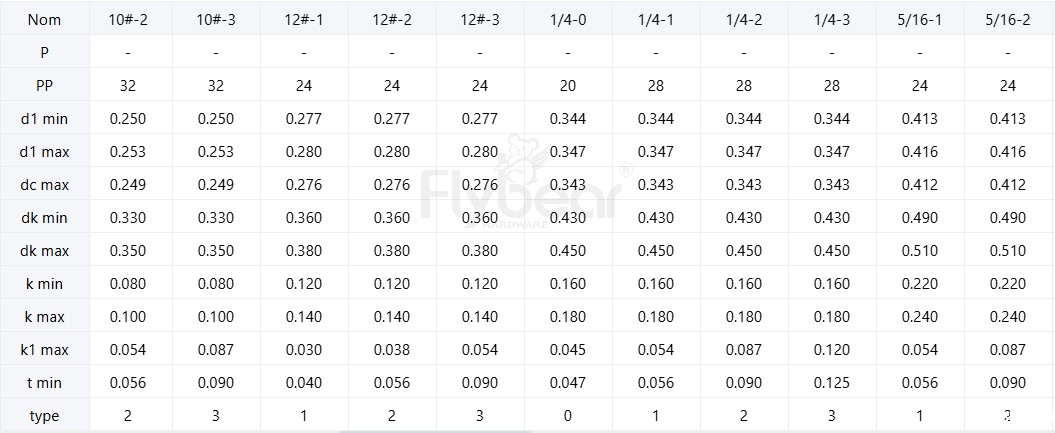The height and width of the screenshot is (433, 1055).
Task: Select the 'd1 min' row label
Action: click(x=44, y=119)
